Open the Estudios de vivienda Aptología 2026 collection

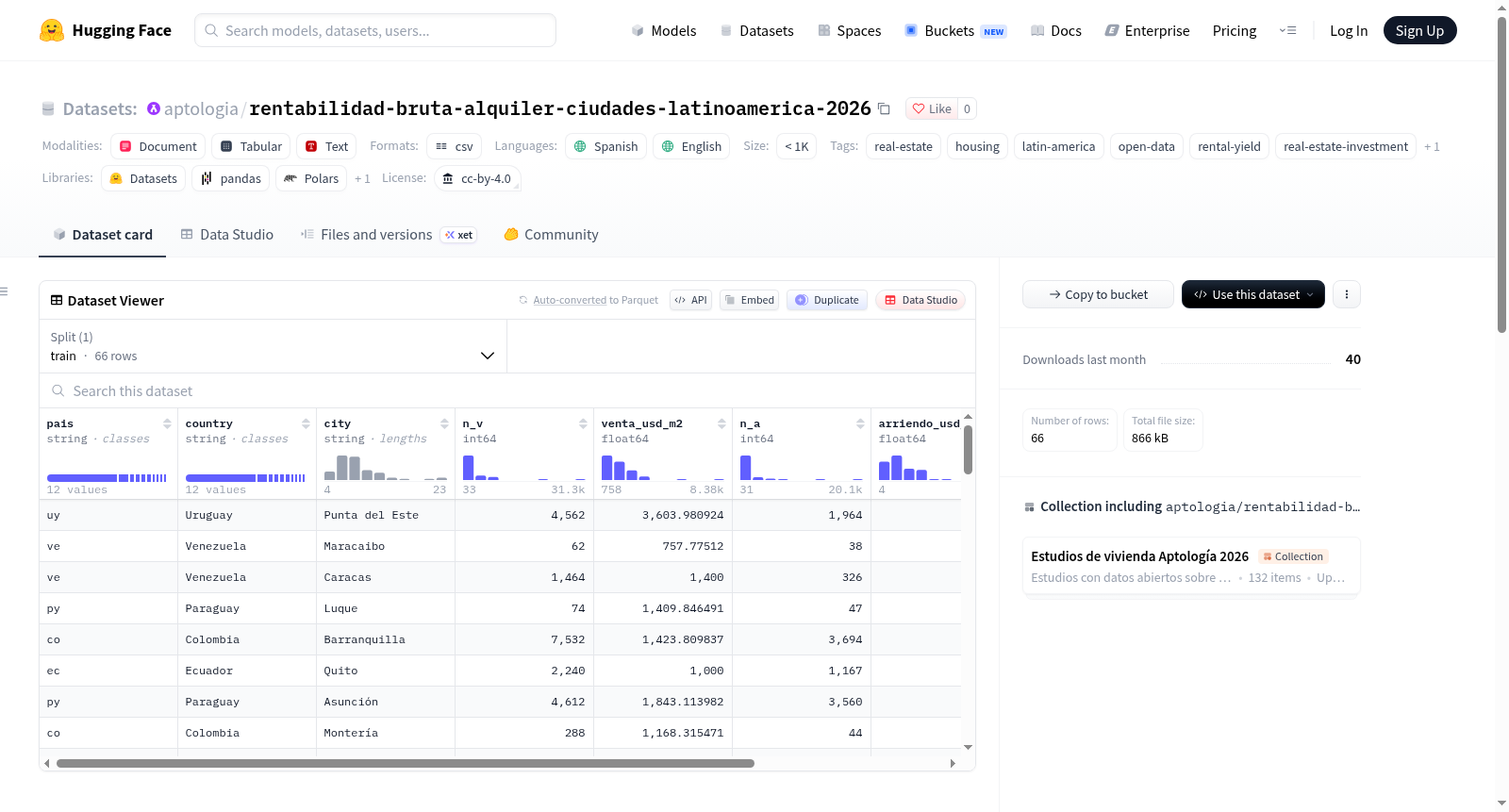click(x=1191, y=566)
